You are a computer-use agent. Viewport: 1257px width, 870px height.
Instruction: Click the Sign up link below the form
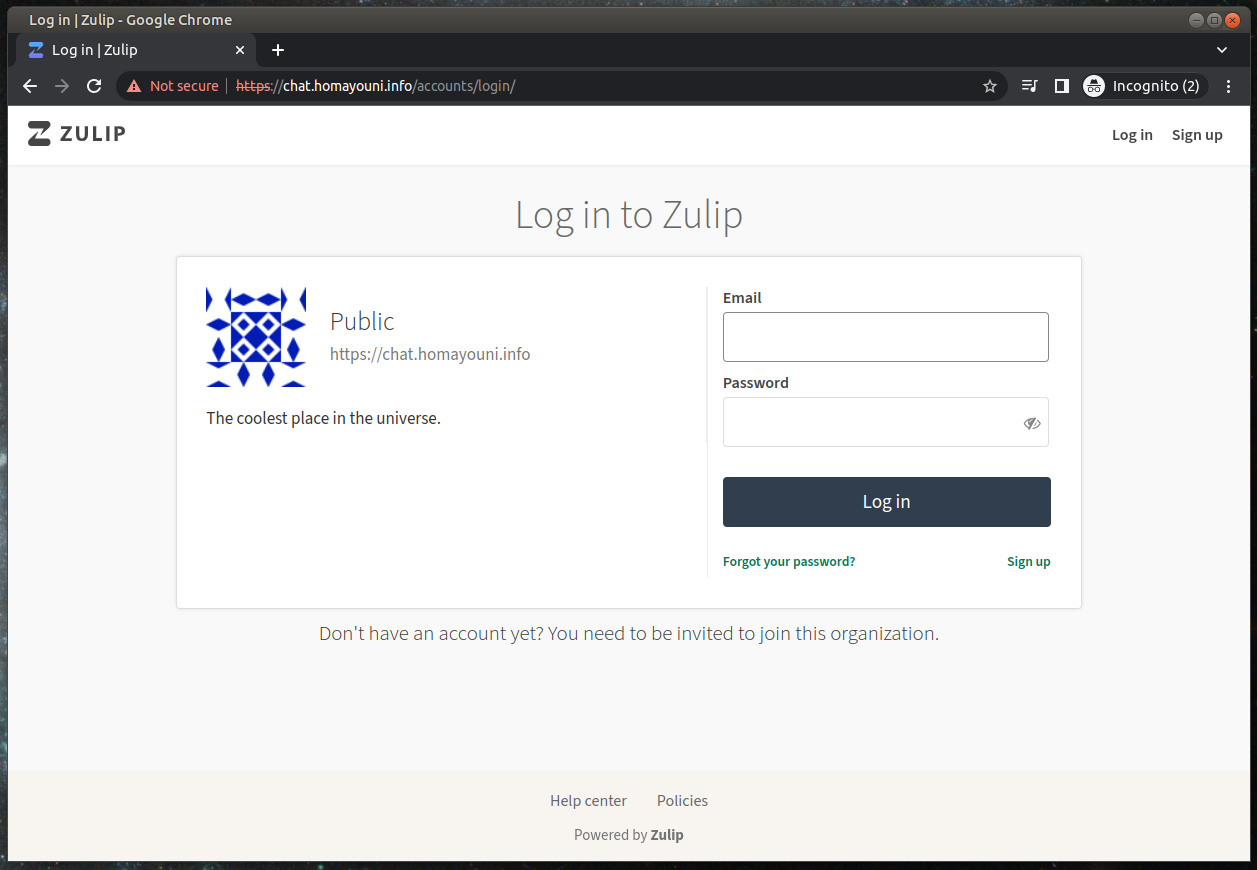coord(1028,562)
